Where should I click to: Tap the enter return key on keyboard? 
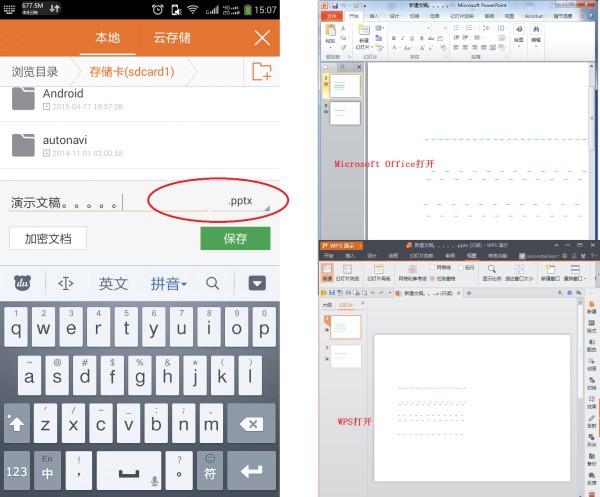click(x=251, y=471)
